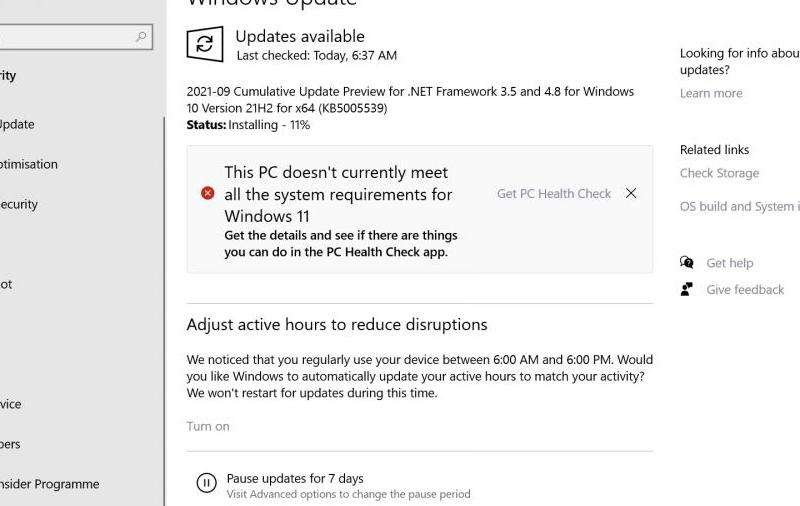Viewport: 800px width, 506px height.
Task: Open Get PC Health Check link
Action: 554,194
